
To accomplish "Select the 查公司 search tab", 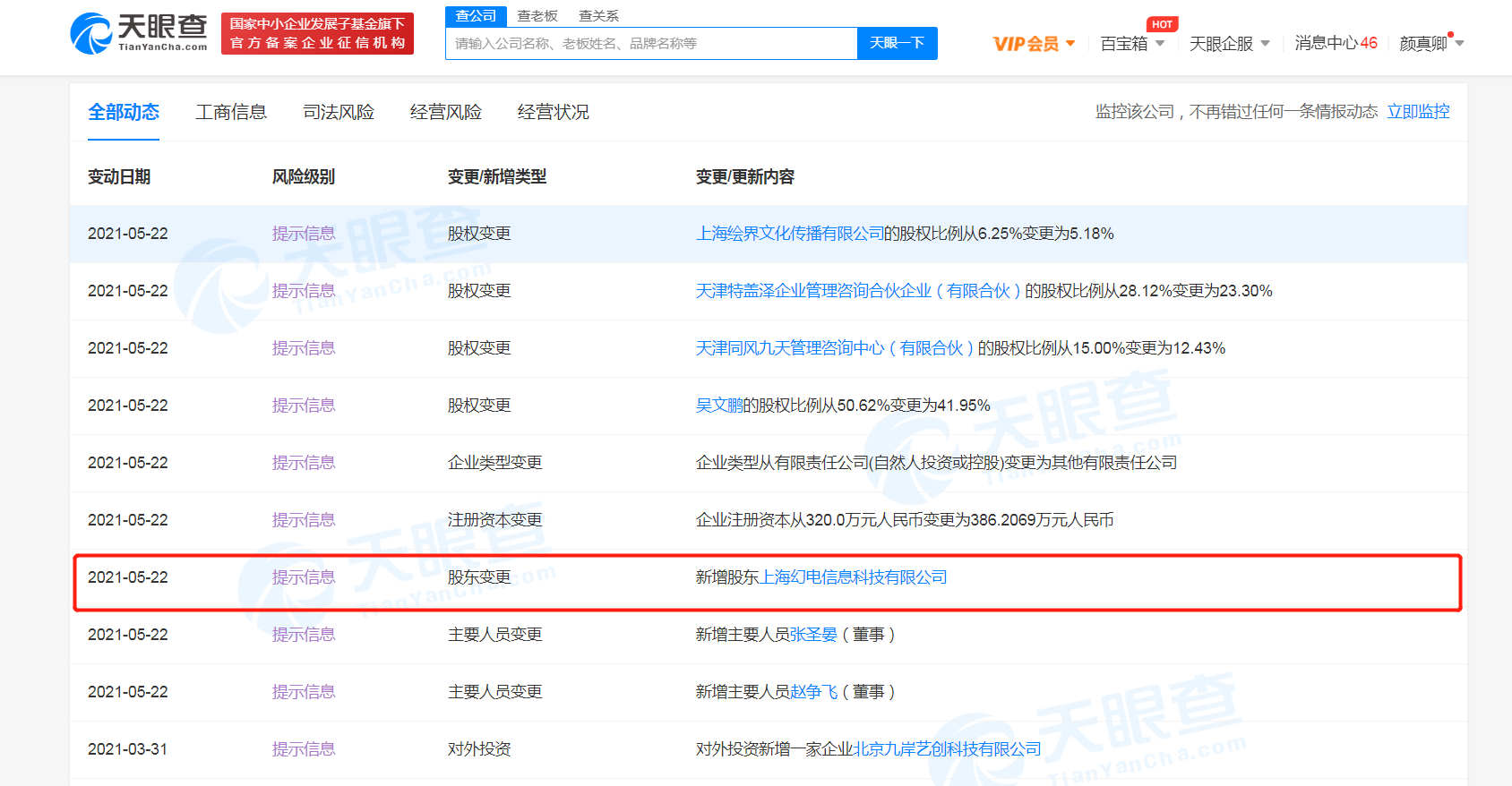I will [x=476, y=16].
